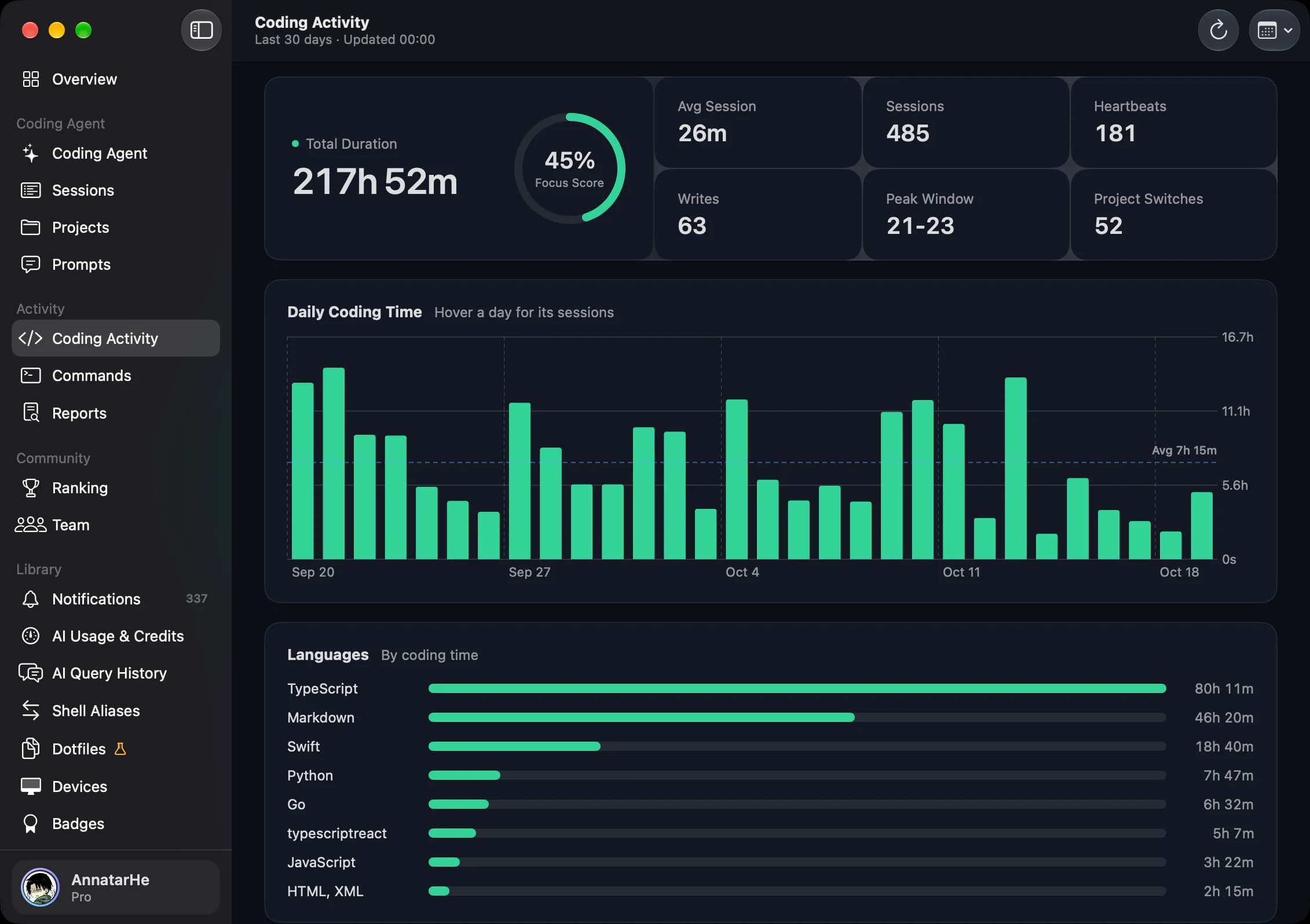The height and width of the screenshot is (924, 1310).
Task: Open the Dotfiles section
Action: (x=116, y=749)
